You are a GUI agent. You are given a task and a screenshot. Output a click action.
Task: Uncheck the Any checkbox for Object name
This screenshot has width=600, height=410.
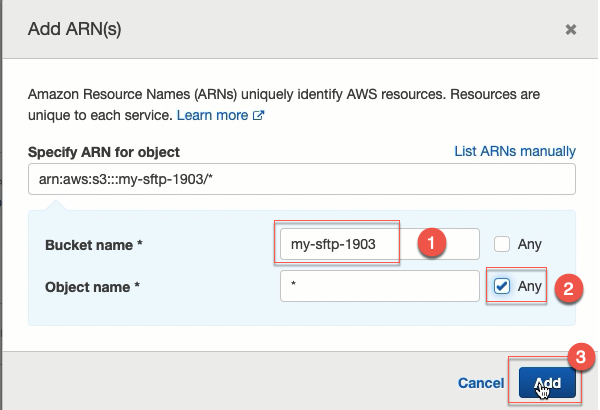(x=502, y=286)
